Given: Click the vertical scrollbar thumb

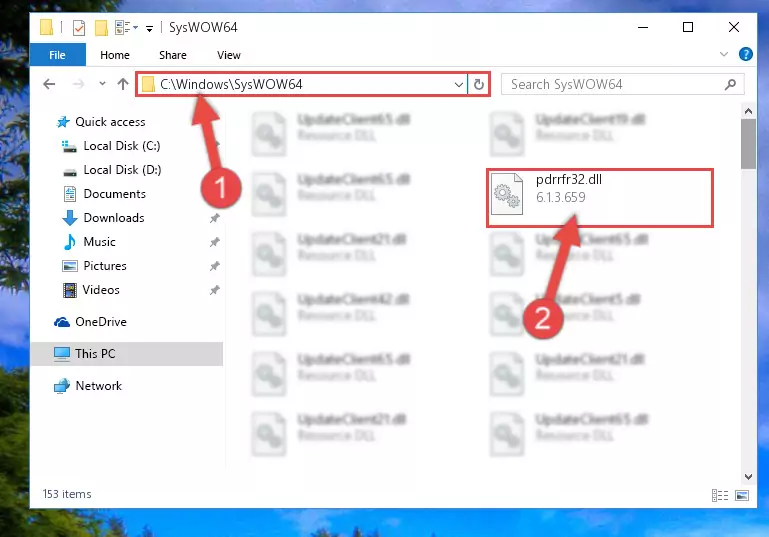Looking at the screenshot, I should point(748,144).
